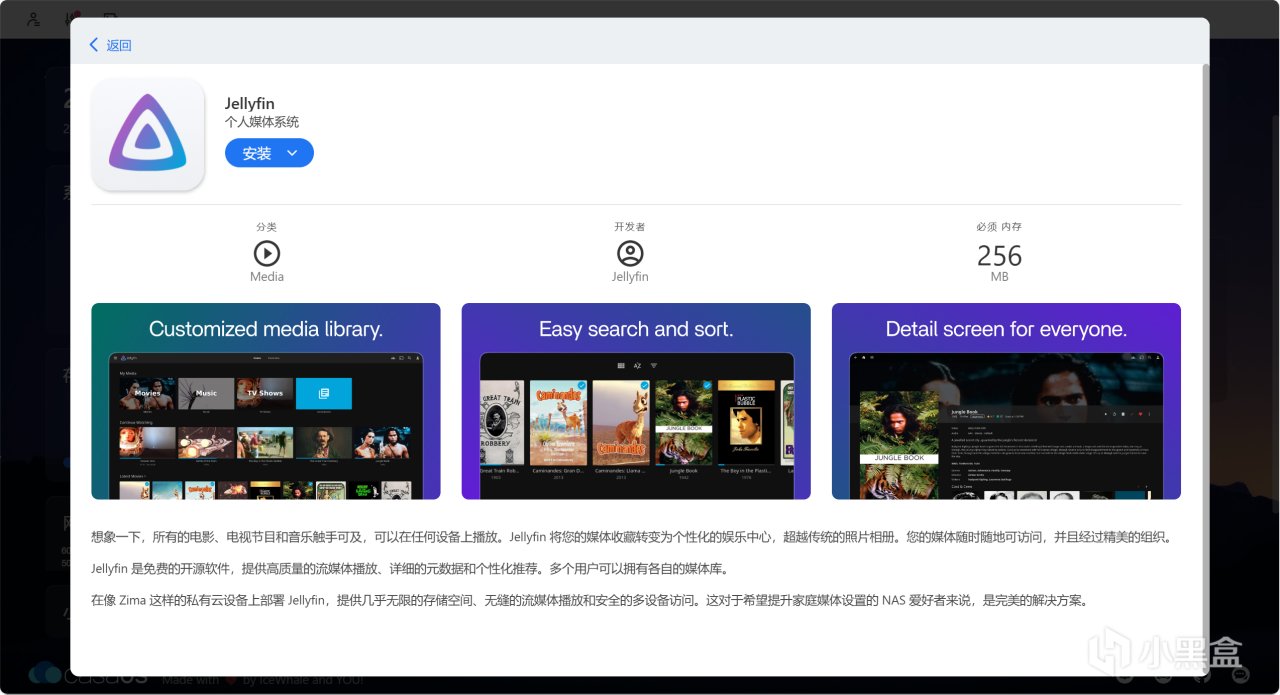Click the 必须 内存 label
The width and height of the screenshot is (1280, 695).
tap(999, 227)
